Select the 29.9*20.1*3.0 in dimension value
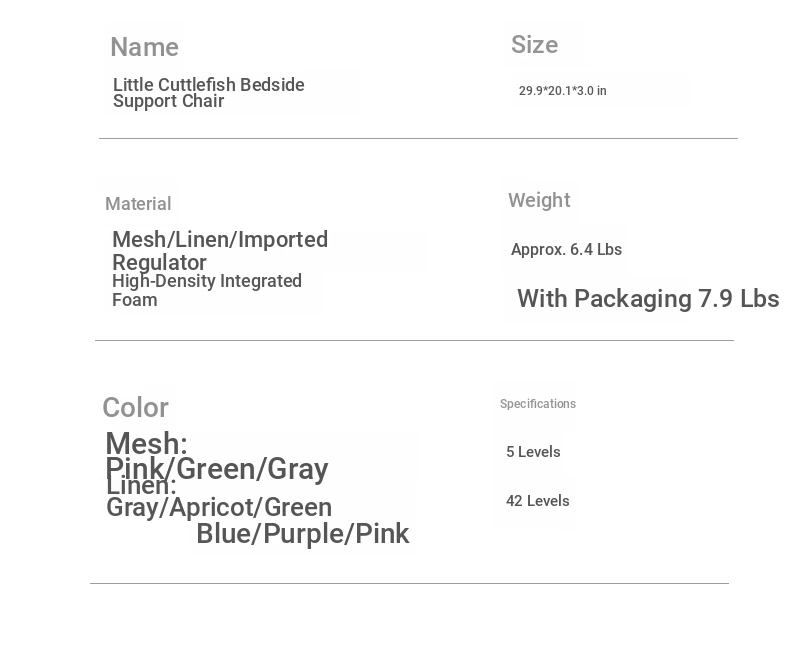 (x=562, y=91)
